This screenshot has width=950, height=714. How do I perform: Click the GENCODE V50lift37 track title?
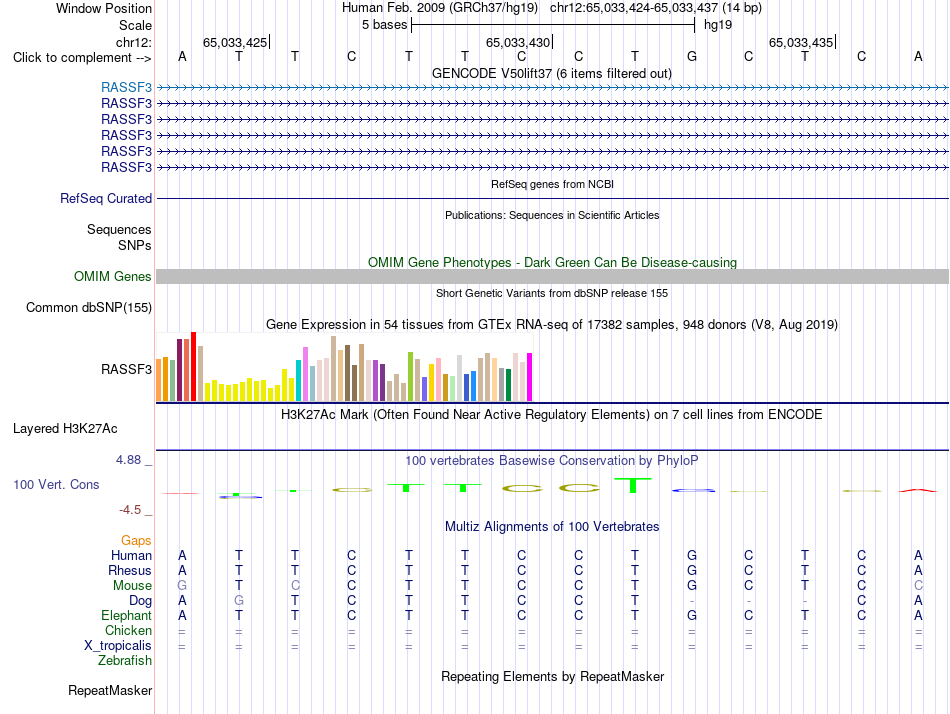(x=551, y=73)
